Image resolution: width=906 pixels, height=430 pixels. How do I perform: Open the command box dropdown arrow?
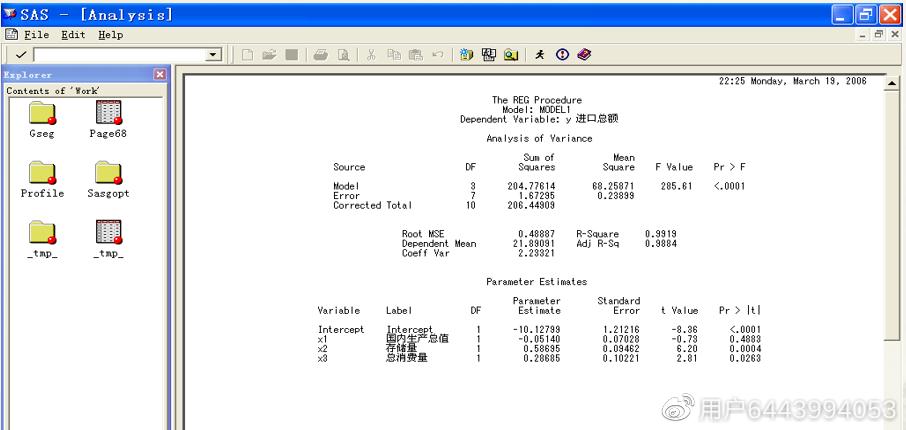tap(214, 55)
